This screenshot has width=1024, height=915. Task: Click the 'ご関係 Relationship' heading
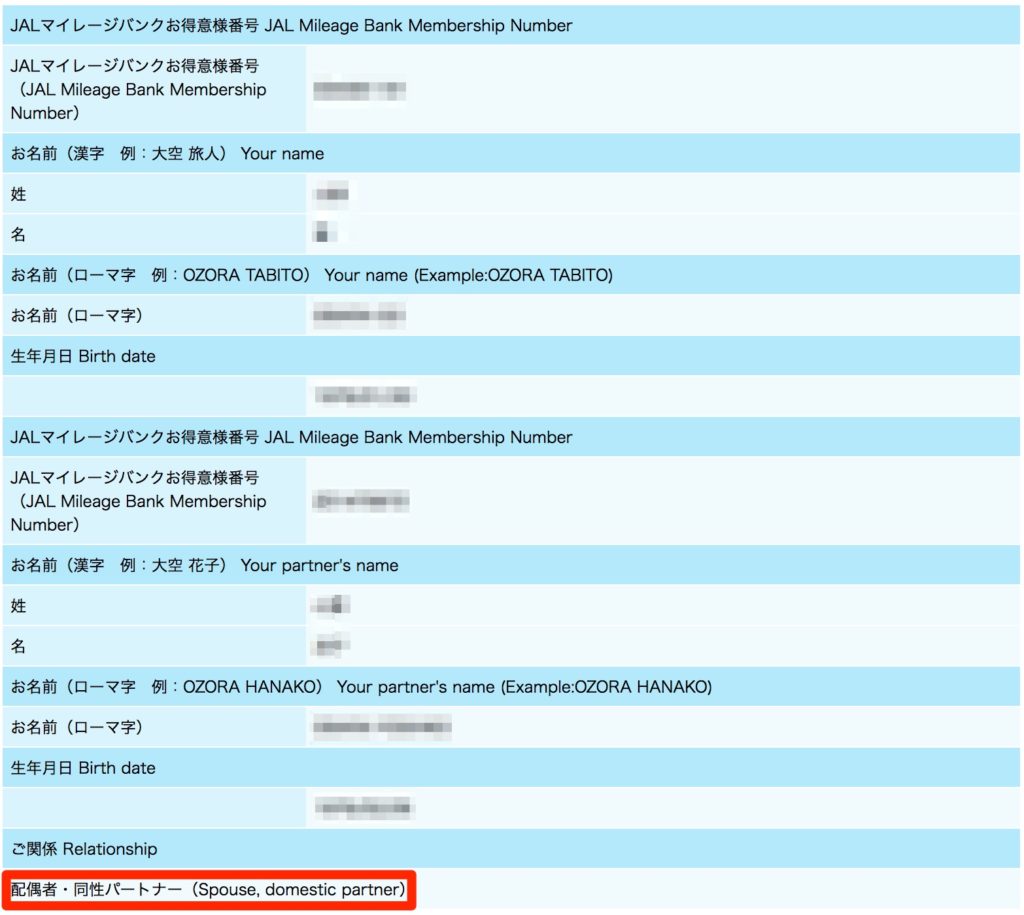coord(511,848)
